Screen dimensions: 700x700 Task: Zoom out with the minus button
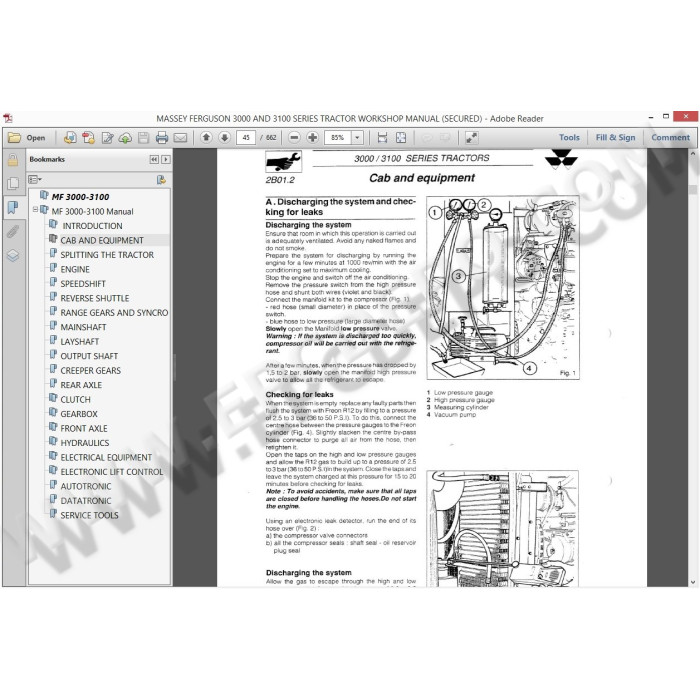294,138
